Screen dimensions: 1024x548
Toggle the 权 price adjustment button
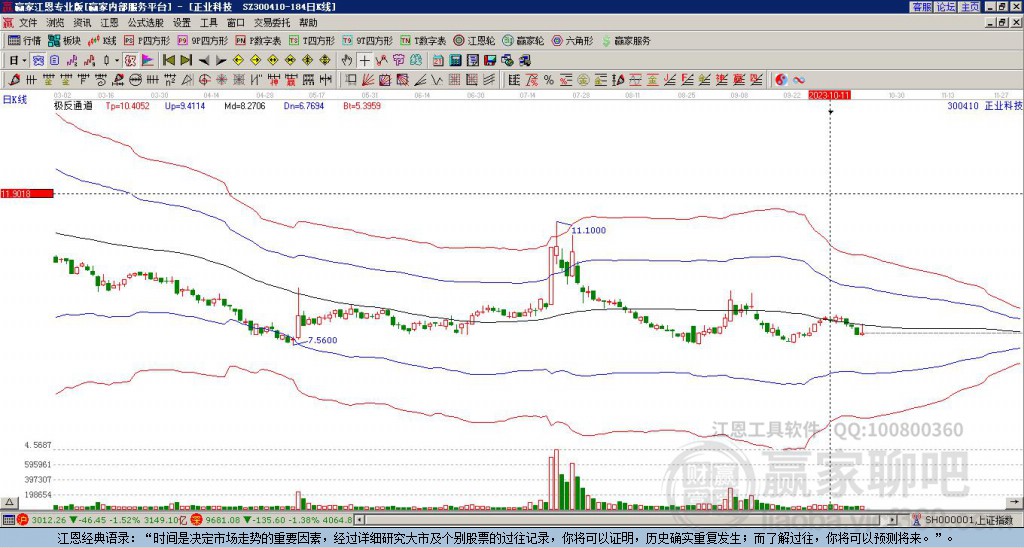coord(129,61)
